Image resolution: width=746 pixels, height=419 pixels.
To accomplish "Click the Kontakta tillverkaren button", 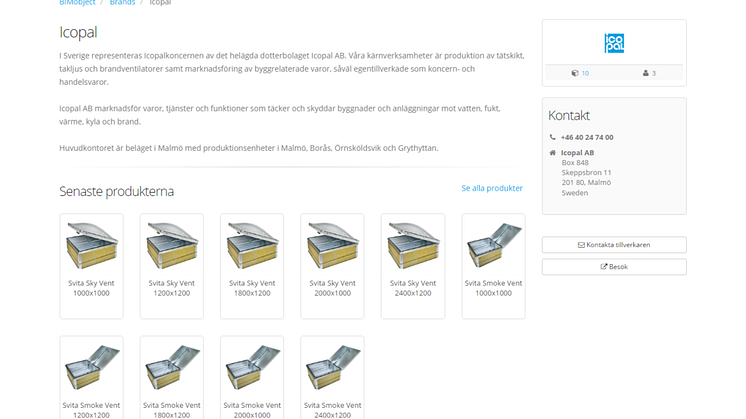I will click(x=614, y=245).
